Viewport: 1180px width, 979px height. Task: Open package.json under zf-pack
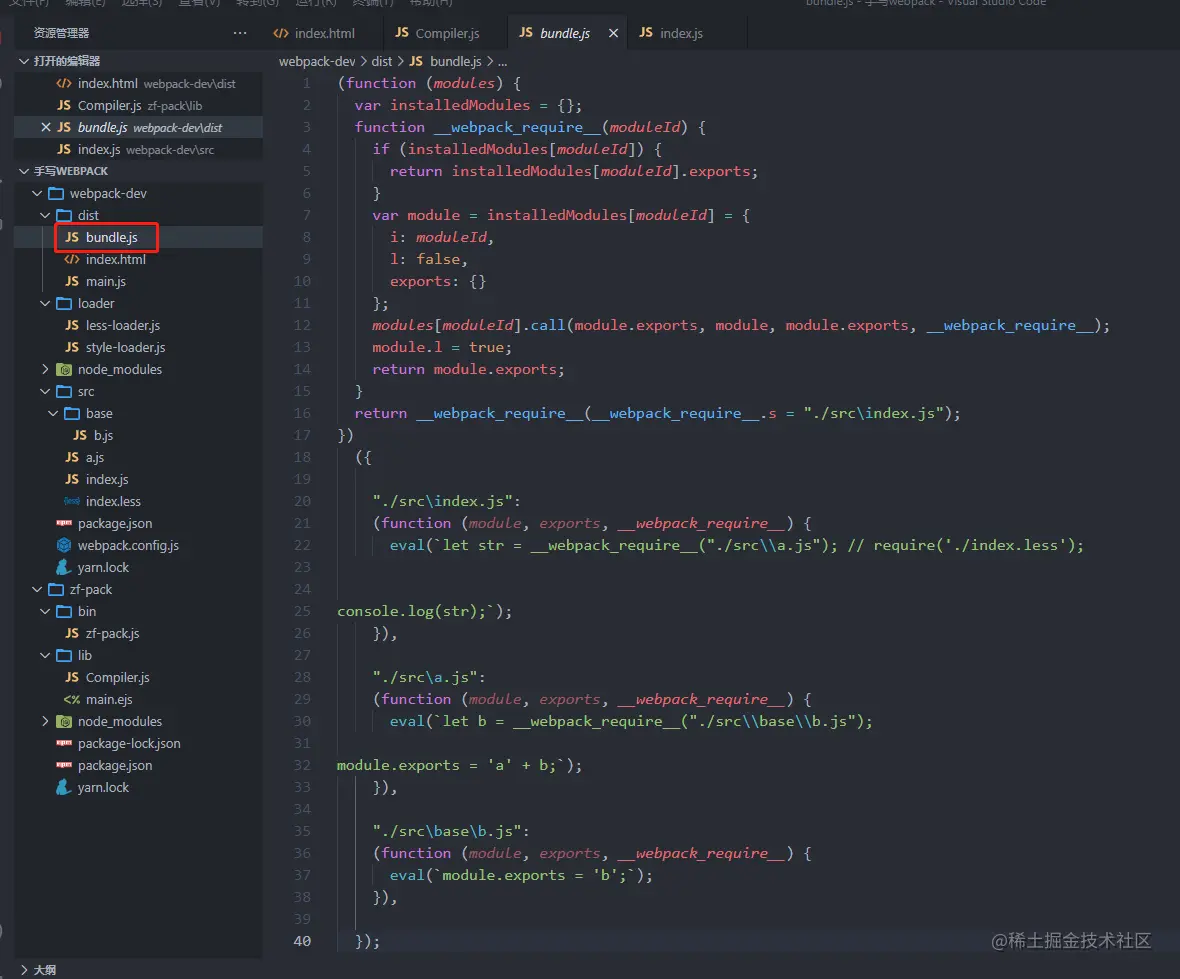[x=138, y=765]
